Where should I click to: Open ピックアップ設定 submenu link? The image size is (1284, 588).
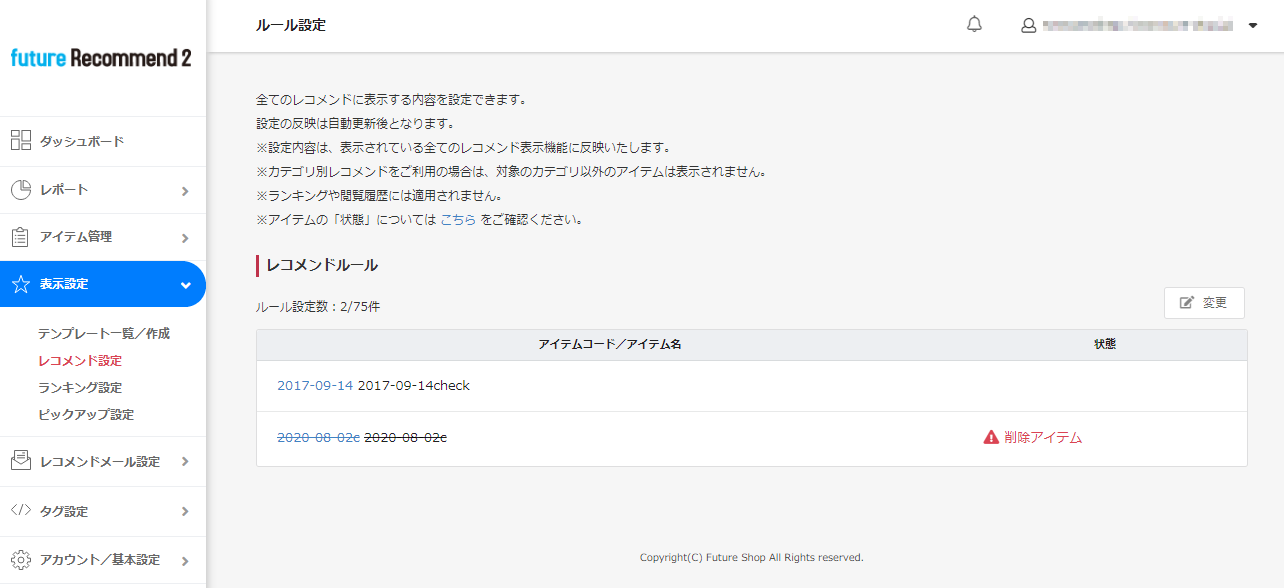(x=86, y=414)
